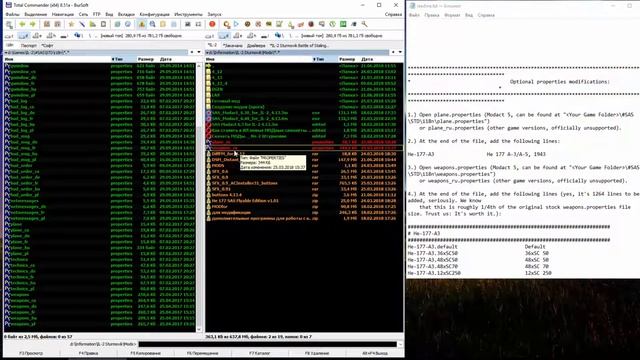Switch to *Софт tab in left panel
Viewport: 640px width, 360px height.
tap(47, 46)
